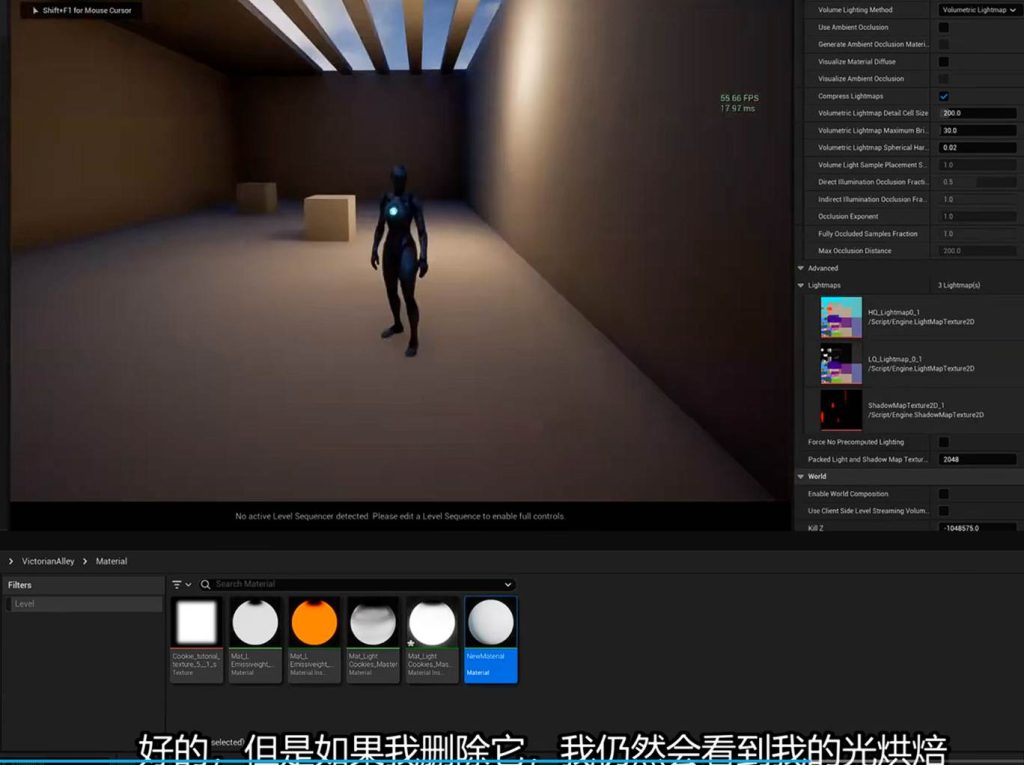The width and height of the screenshot is (1024, 765).
Task: Click the ShadowMapTexture2D_1 preview image
Action: pos(841,410)
